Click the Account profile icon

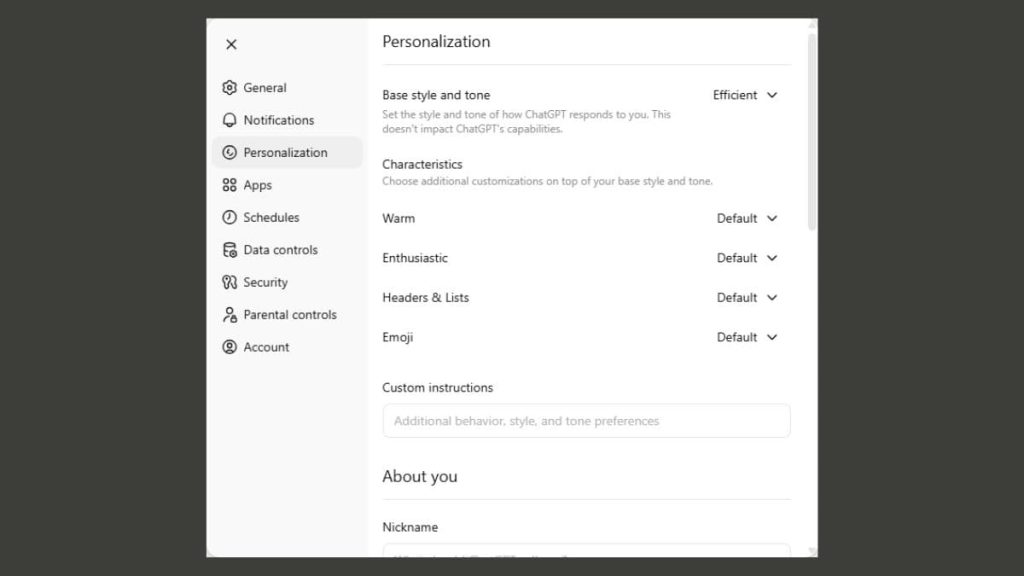point(230,347)
